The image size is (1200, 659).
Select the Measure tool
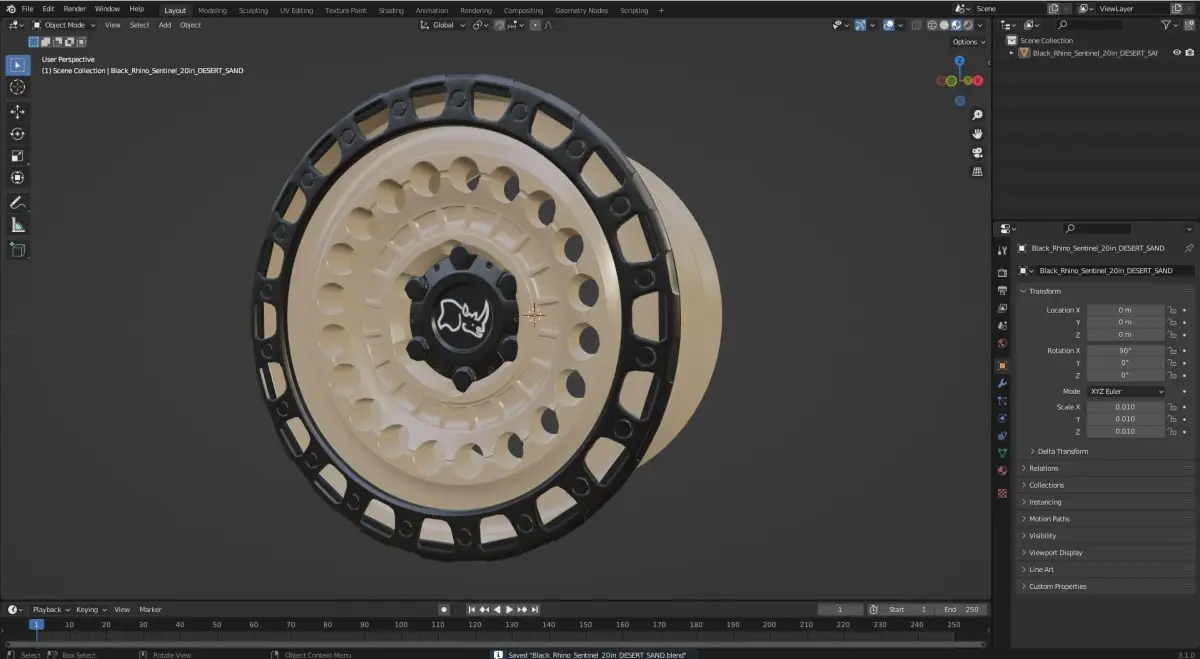pyautogui.click(x=17, y=225)
